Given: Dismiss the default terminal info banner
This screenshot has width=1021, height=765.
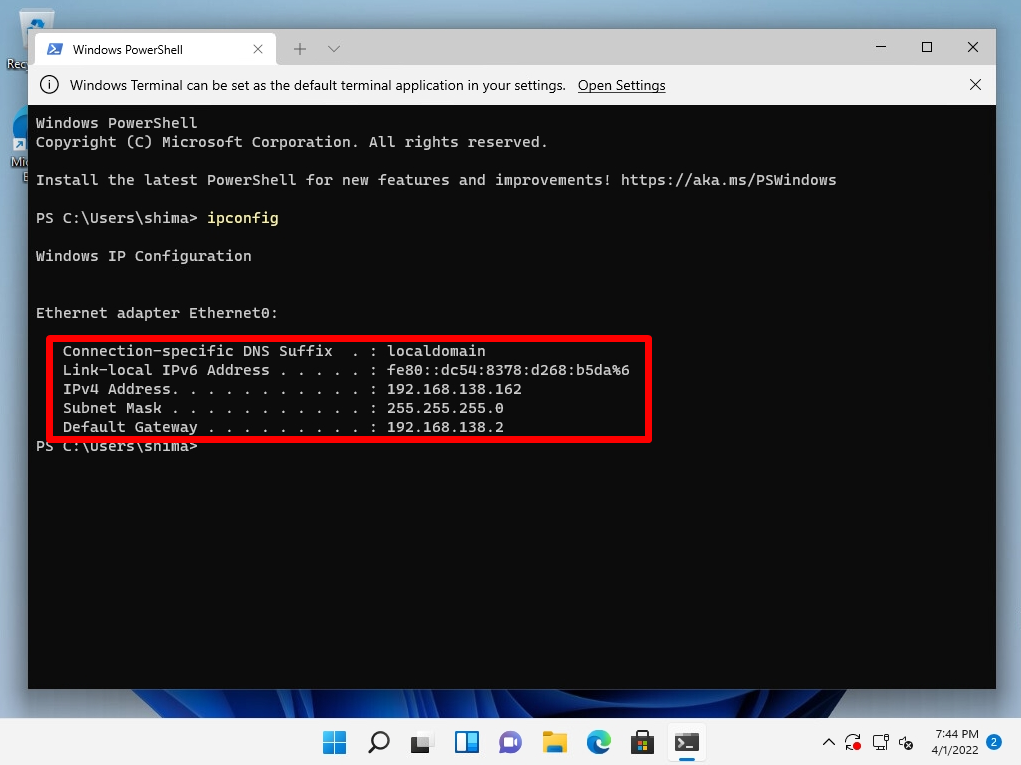Looking at the screenshot, I should (975, 85).
